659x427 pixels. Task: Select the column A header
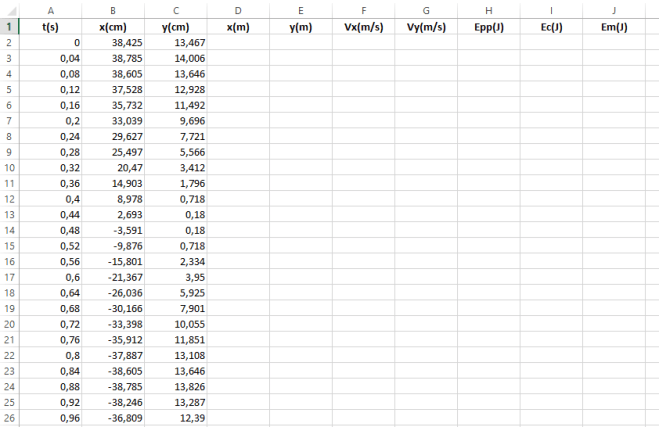(50, 9)
